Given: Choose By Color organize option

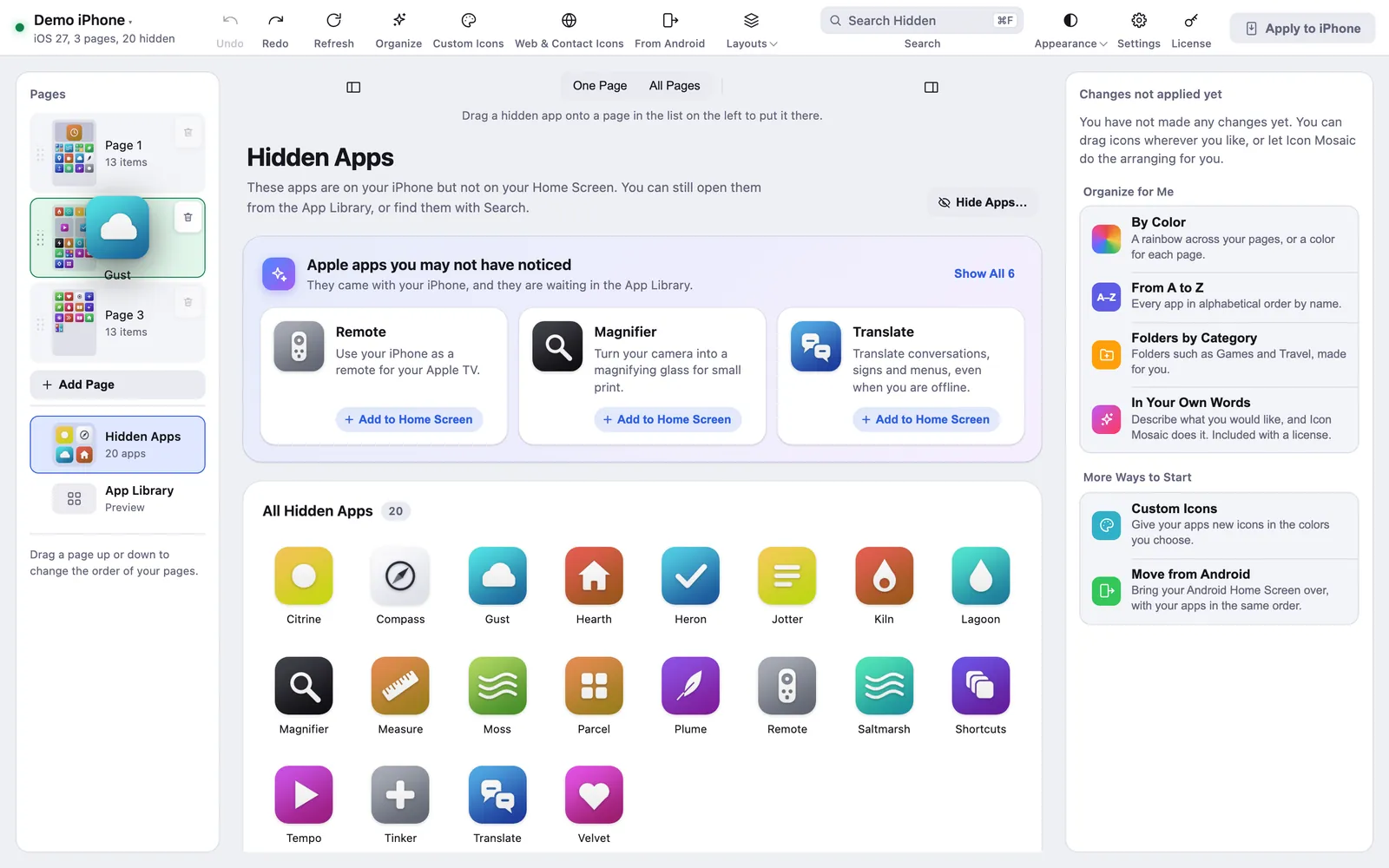Looking at the screenshot, I should pos(1219,239).
